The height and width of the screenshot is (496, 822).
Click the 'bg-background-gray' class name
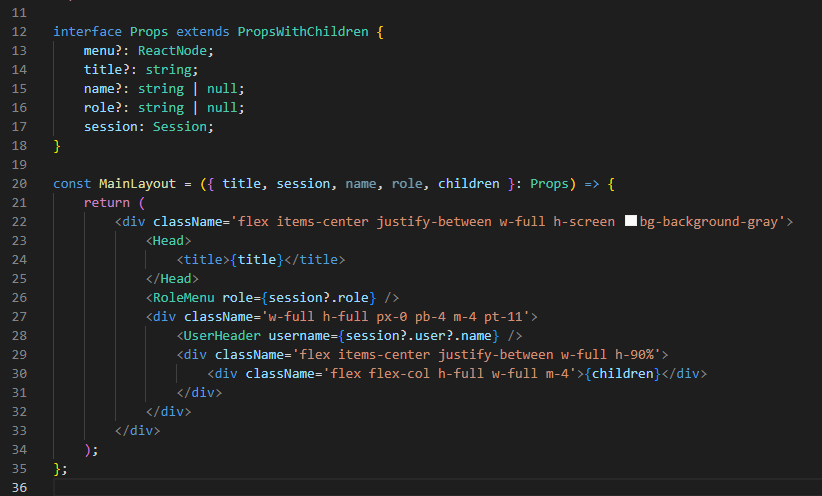pos(709,221)
